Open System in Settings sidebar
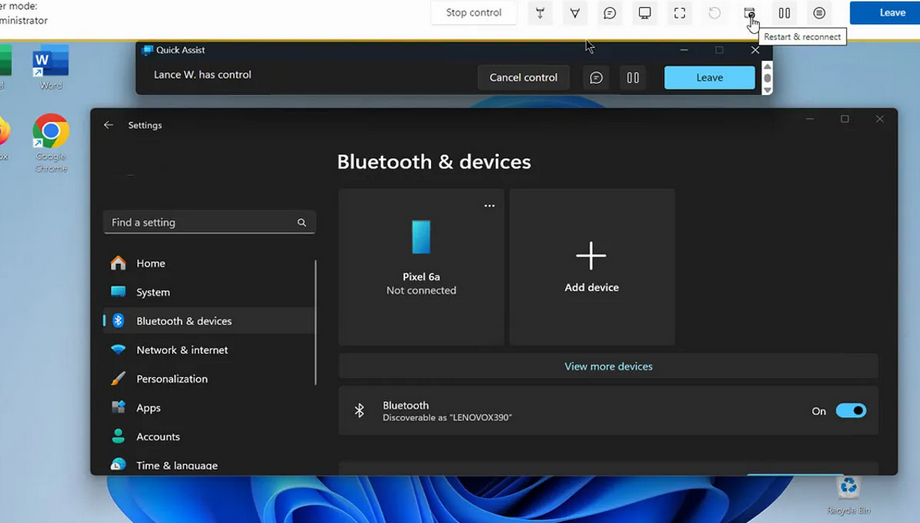 [x=209, y=292]
